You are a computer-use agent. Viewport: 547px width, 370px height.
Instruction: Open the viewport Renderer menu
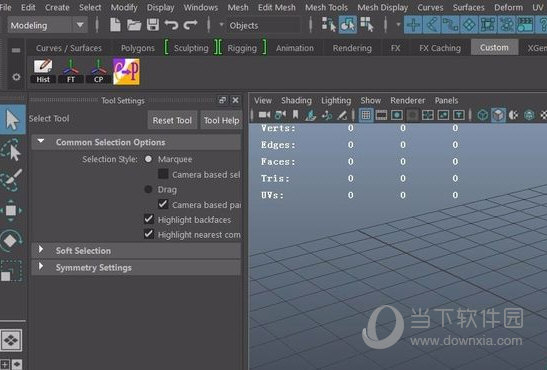407,100
